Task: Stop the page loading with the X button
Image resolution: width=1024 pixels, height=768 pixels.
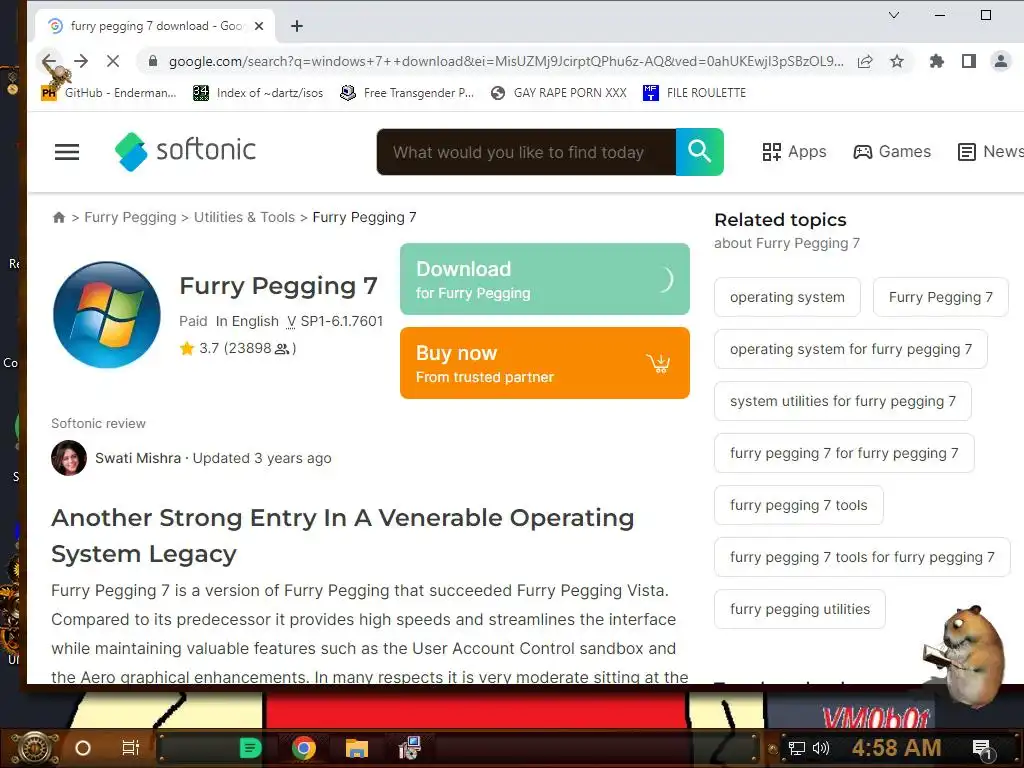Action: [x=113, y=61]
